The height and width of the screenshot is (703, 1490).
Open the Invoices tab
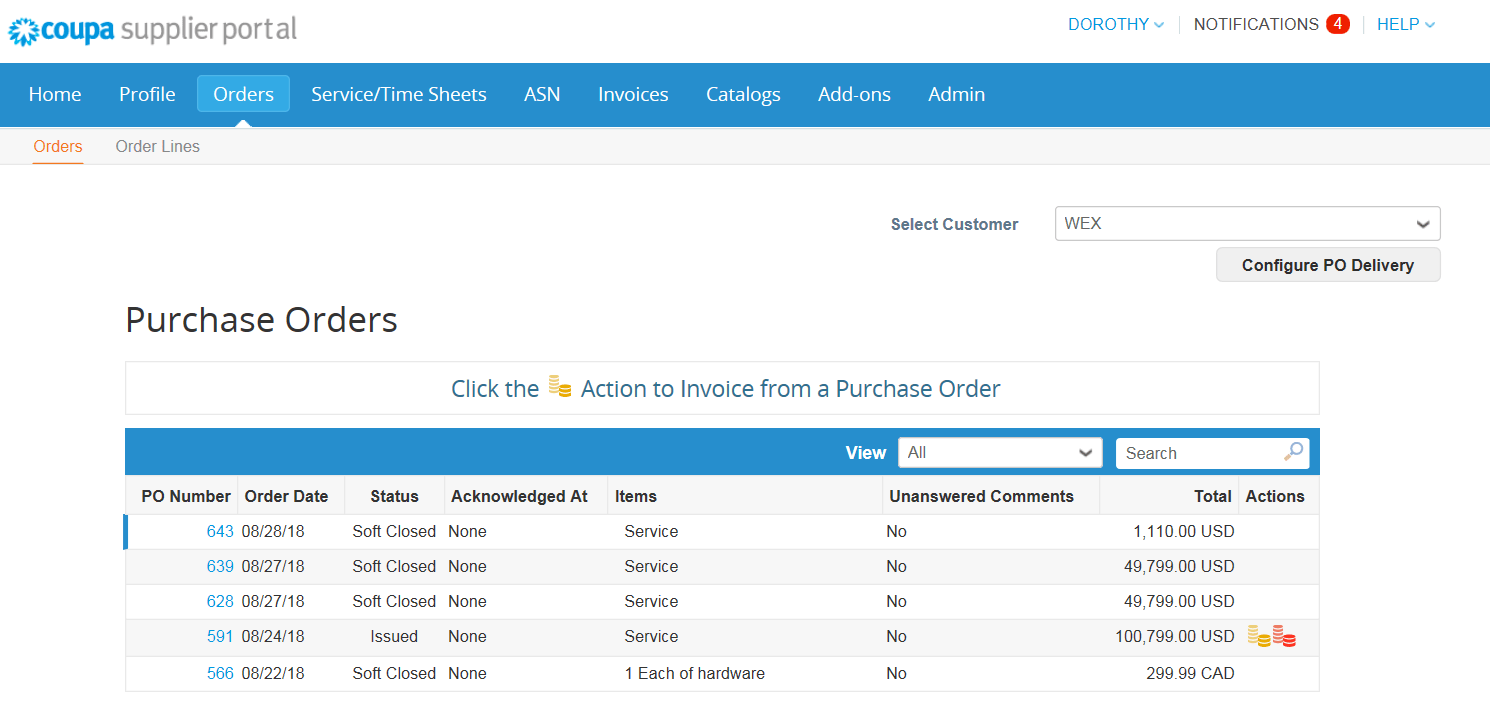point(633,94)
